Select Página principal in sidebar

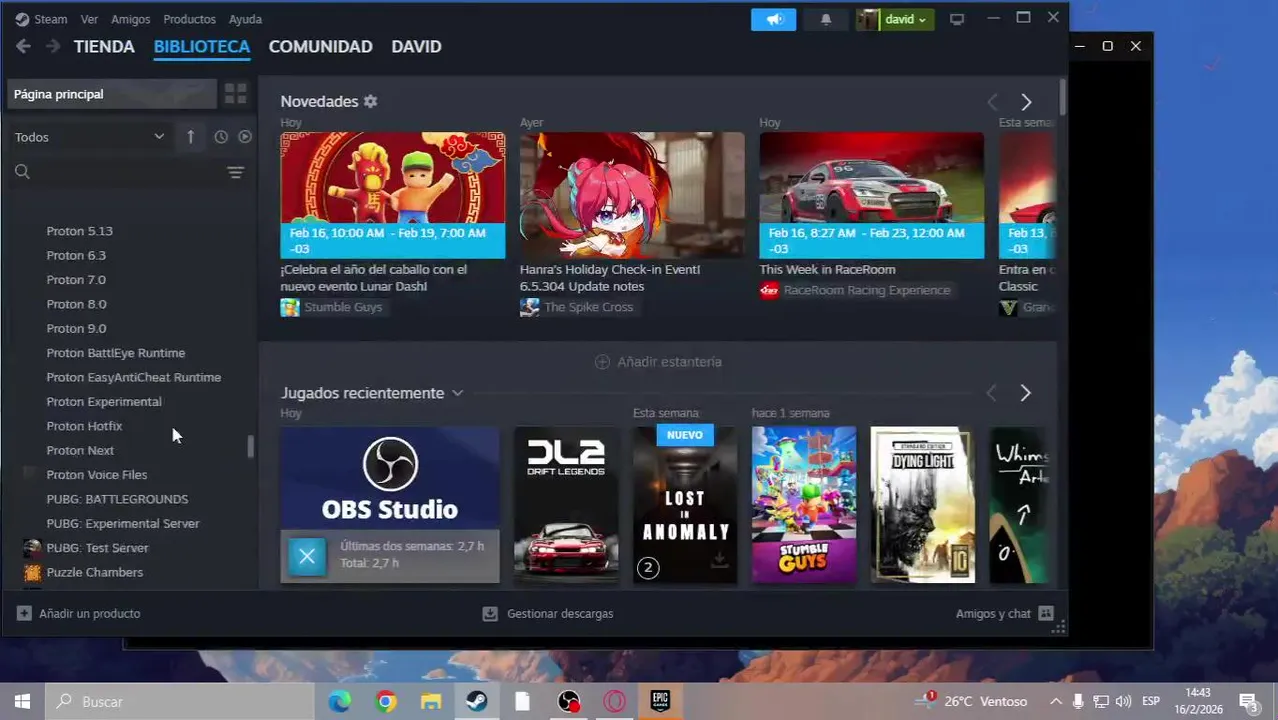(x=111, y=94)
